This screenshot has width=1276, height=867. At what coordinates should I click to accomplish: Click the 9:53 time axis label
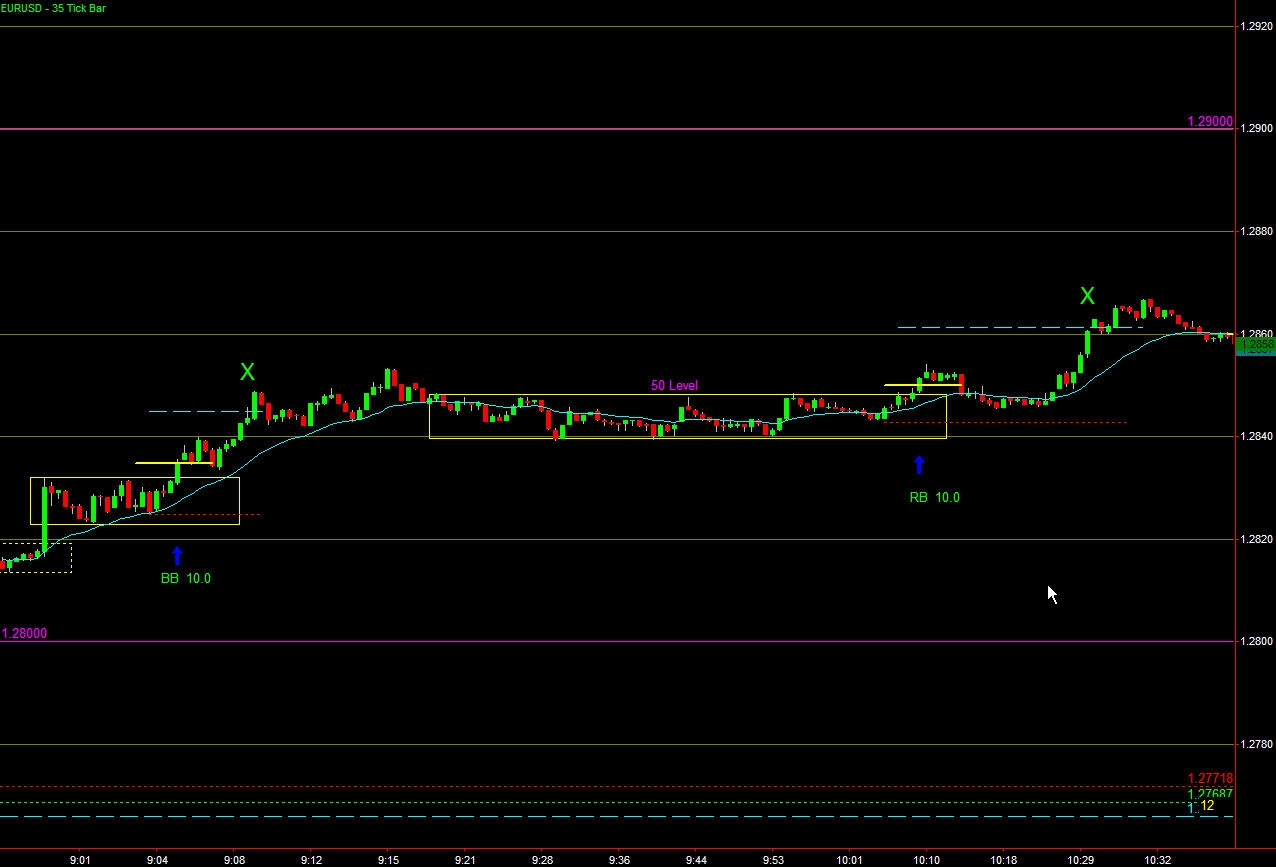(x=773, y=859)
